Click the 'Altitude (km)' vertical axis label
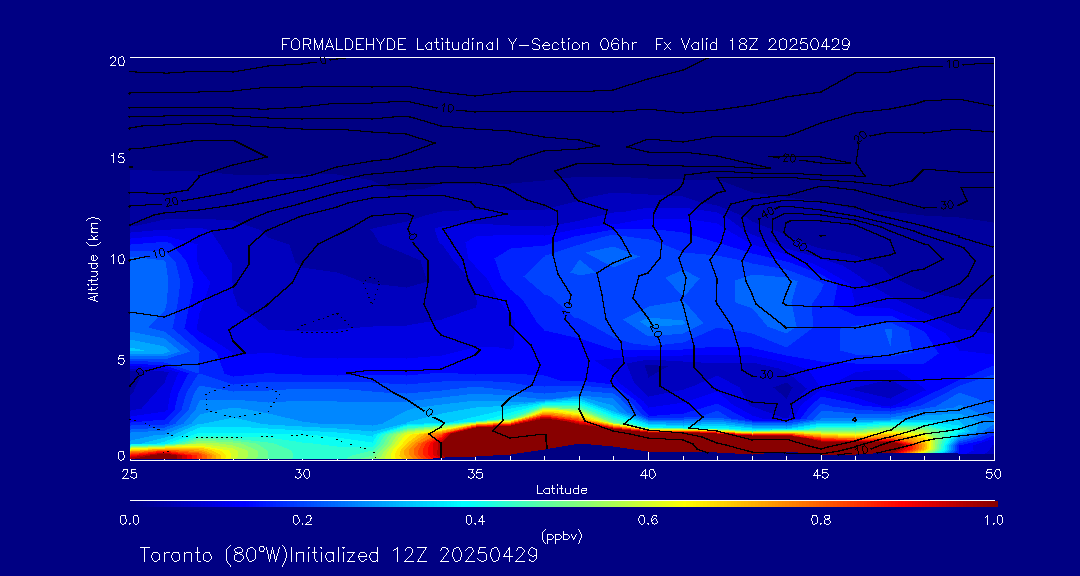Image resolution: width=1080 pixels, height=576 pixels. (93, 259)
